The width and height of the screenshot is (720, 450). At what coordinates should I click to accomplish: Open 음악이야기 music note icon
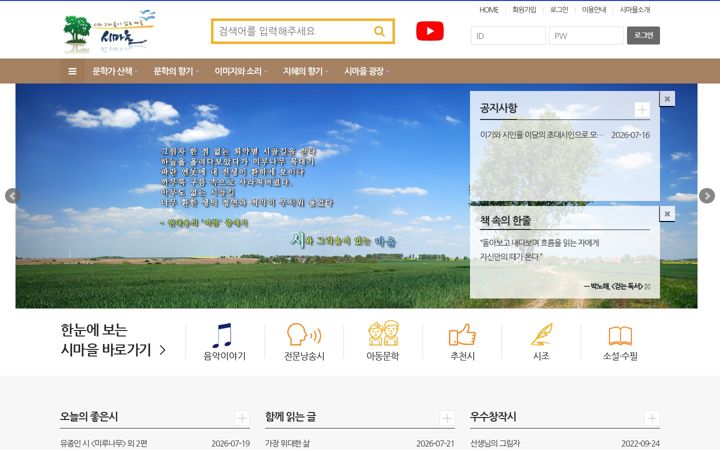[x=223, y=335]
